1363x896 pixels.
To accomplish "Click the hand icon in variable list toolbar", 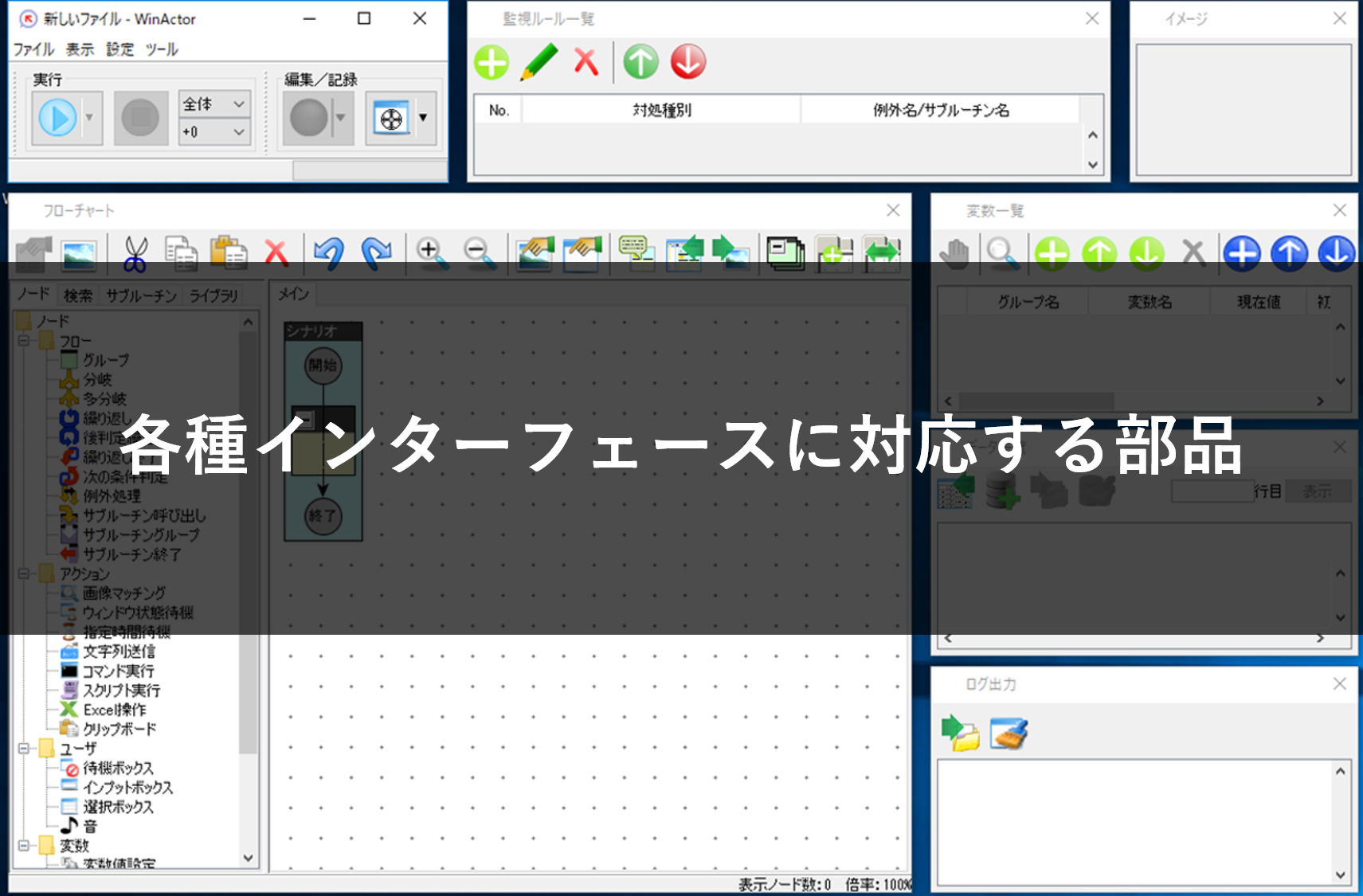I will point(954,253).
